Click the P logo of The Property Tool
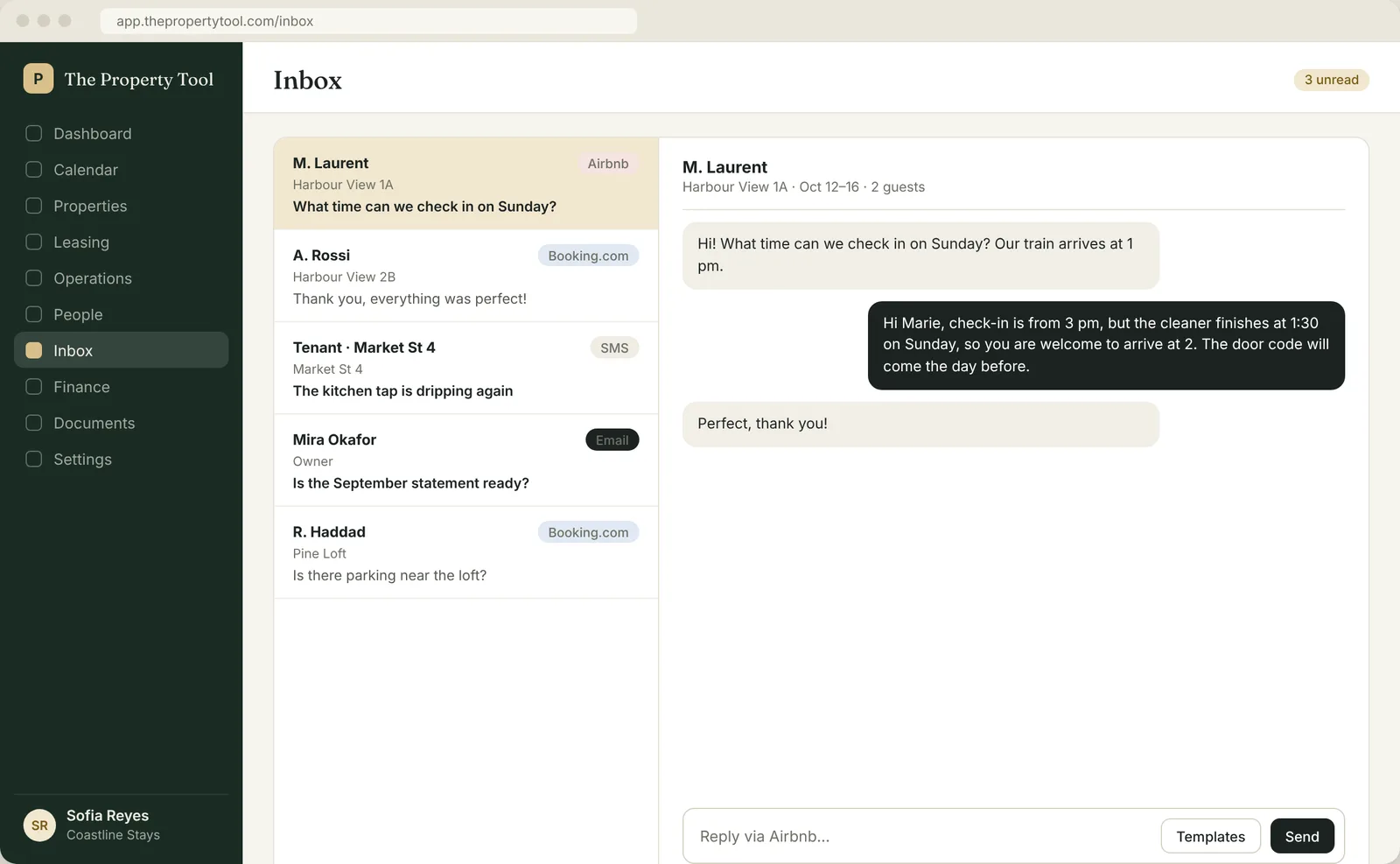The height and width of the screenshot is (864, 1400). pos(38,79)
